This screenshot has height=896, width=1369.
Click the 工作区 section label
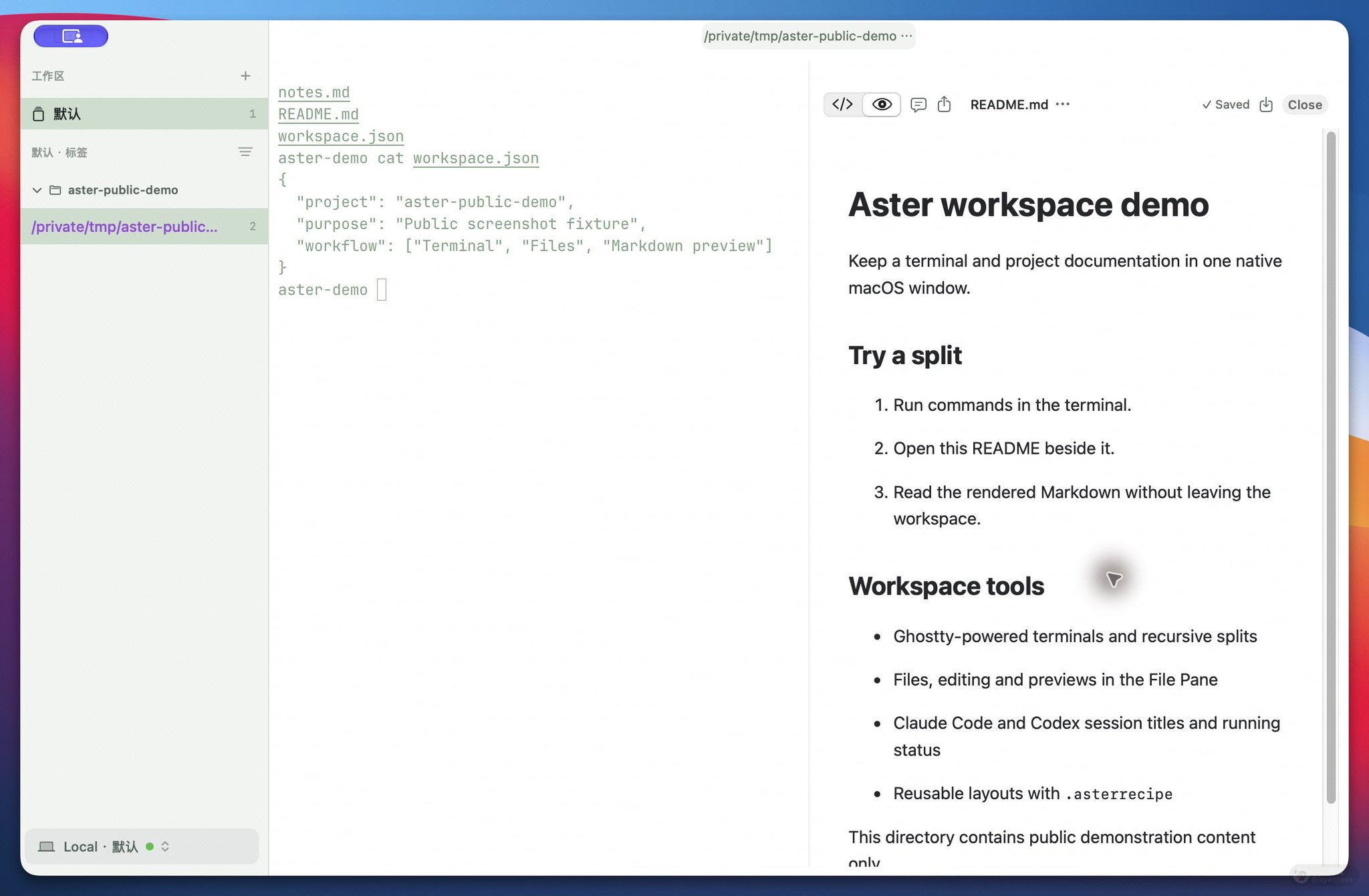[48, 76]
